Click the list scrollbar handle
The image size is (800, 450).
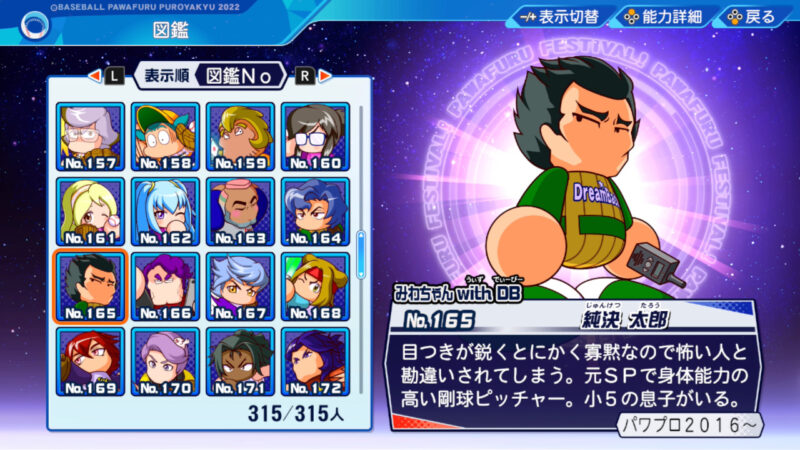point(361,255)
